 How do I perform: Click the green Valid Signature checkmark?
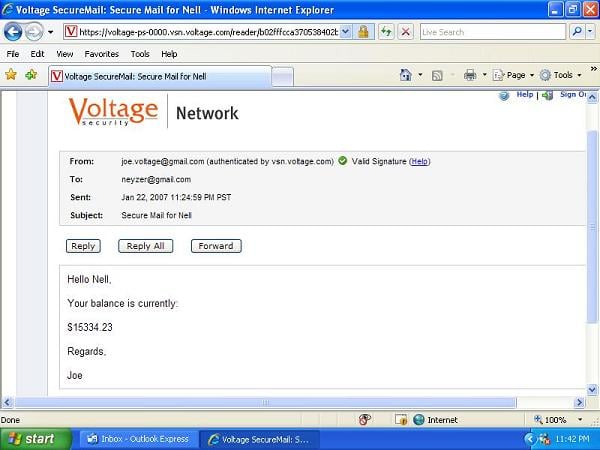pyautogui.click(x=342, y=161)
